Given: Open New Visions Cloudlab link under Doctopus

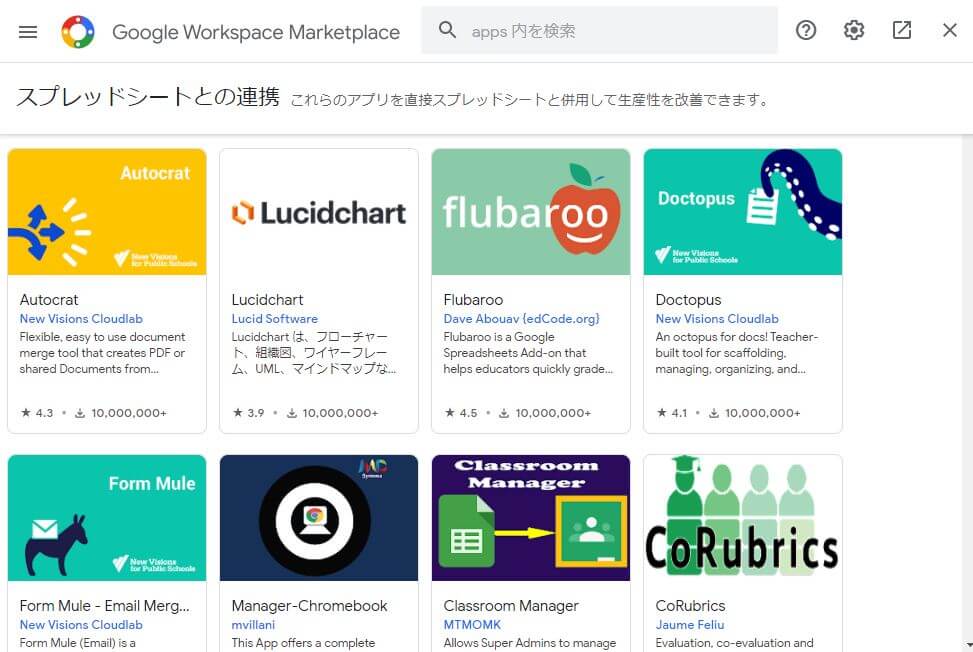Looking at the screenshot, I should [x=717, y=319].
